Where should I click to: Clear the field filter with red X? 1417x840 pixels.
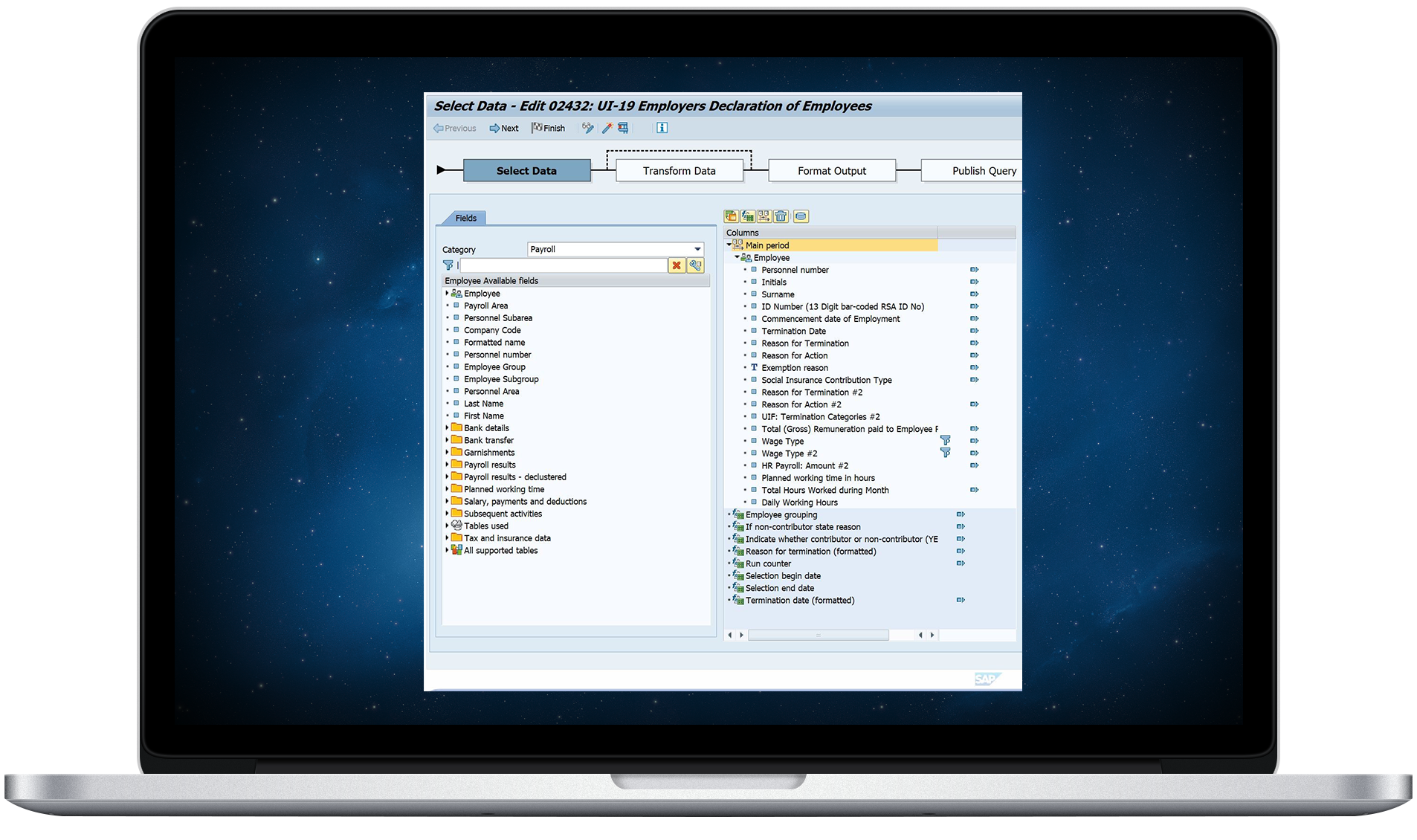coord(677,265)
